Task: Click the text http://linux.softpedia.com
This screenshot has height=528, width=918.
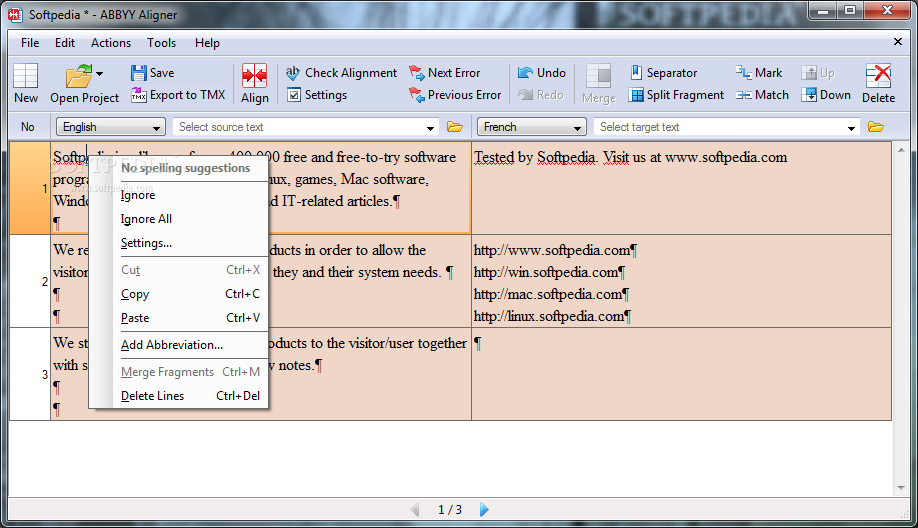Action: (549, 317)
